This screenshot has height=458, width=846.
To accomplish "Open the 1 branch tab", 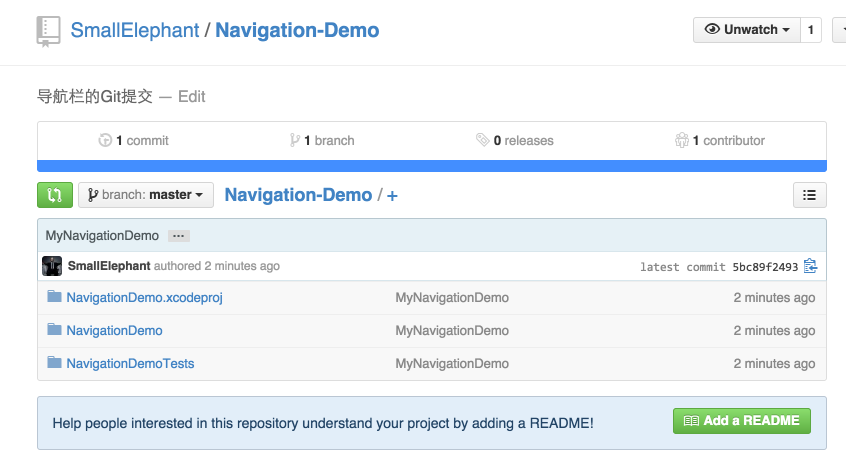I will tap(322, 141).
